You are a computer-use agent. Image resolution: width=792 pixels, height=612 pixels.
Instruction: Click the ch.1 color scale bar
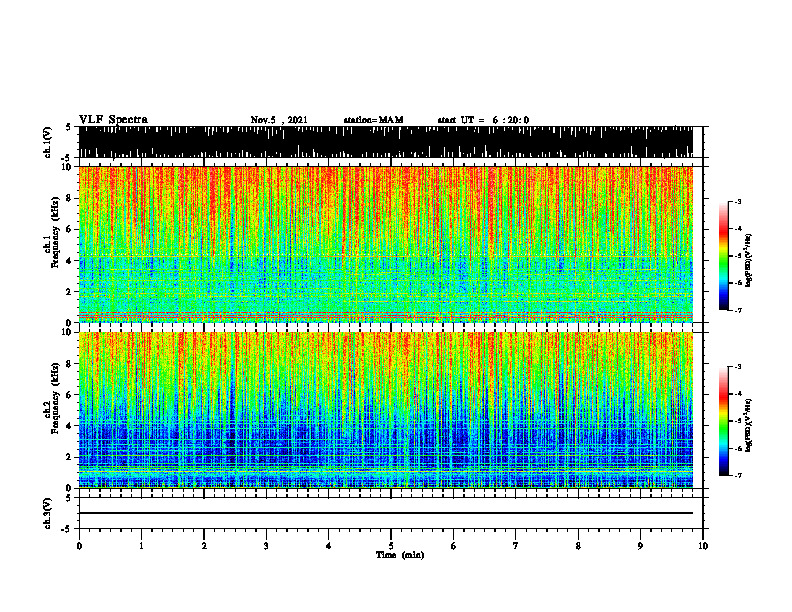724,256
